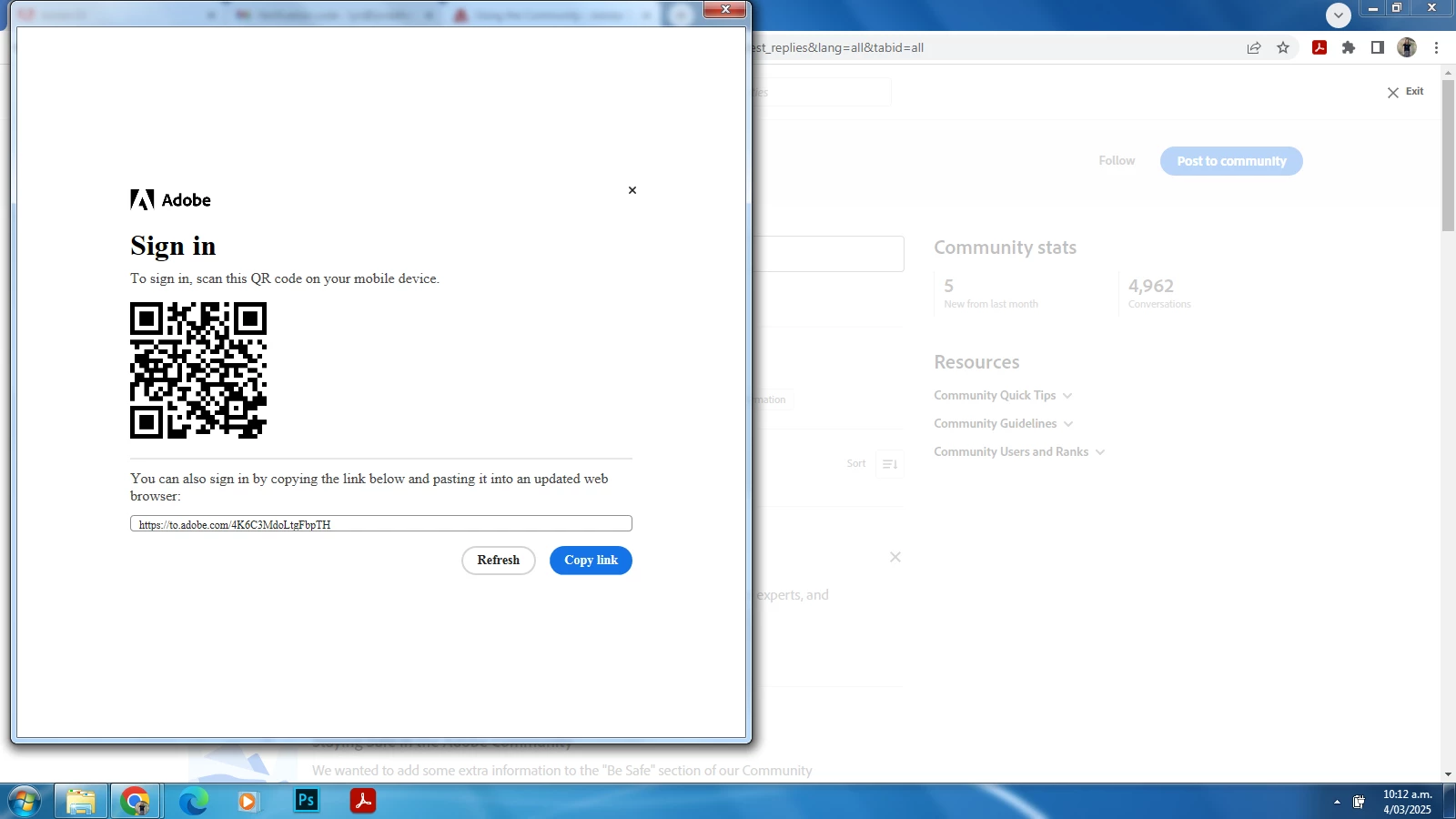Open File Explorer from the taskbar
1456x819 pixels.
point(81,802)
